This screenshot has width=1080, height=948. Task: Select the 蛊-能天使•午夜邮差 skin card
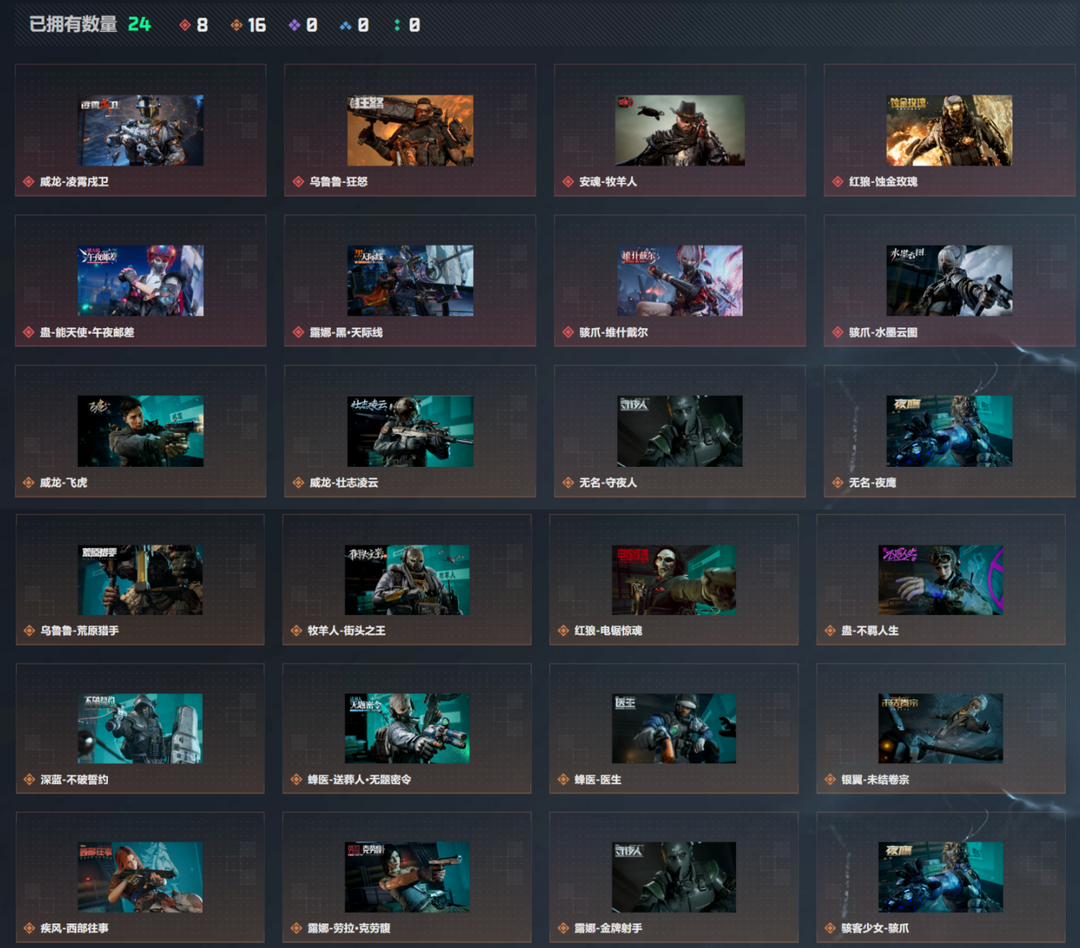(x=141, y=280)
